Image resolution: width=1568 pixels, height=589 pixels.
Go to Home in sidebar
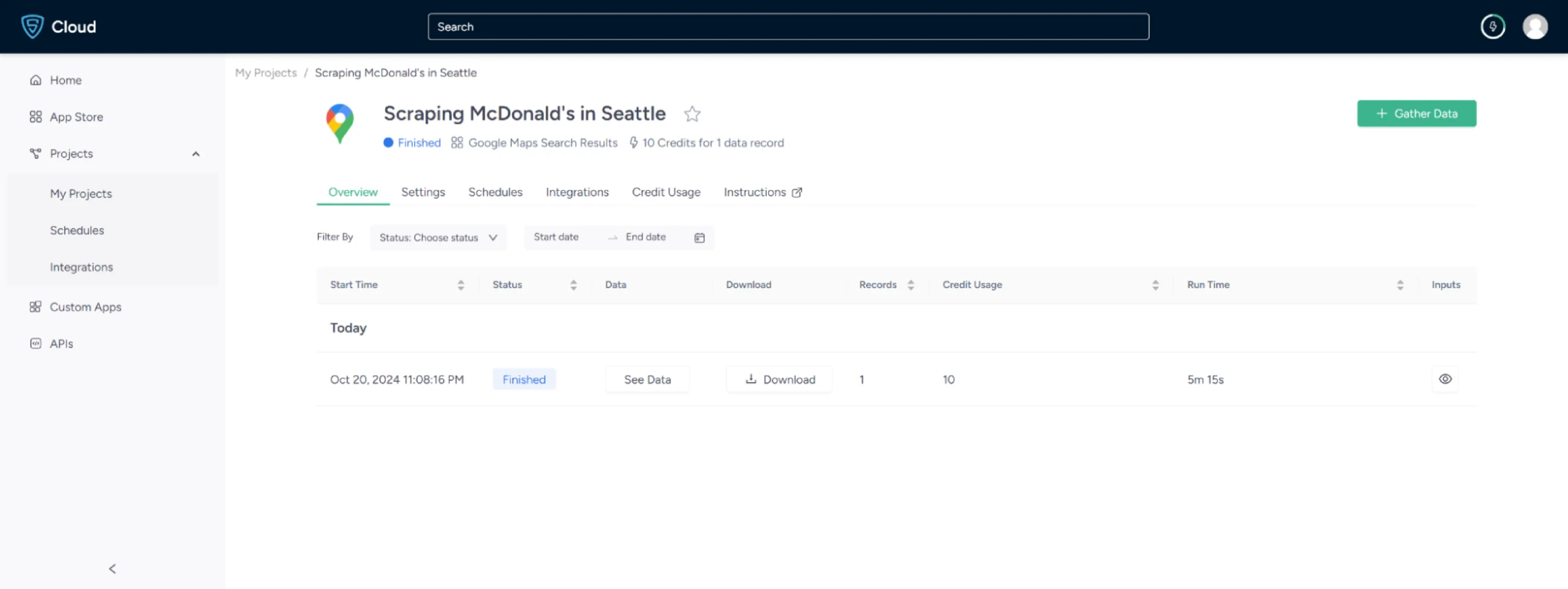tap(66, 80)
